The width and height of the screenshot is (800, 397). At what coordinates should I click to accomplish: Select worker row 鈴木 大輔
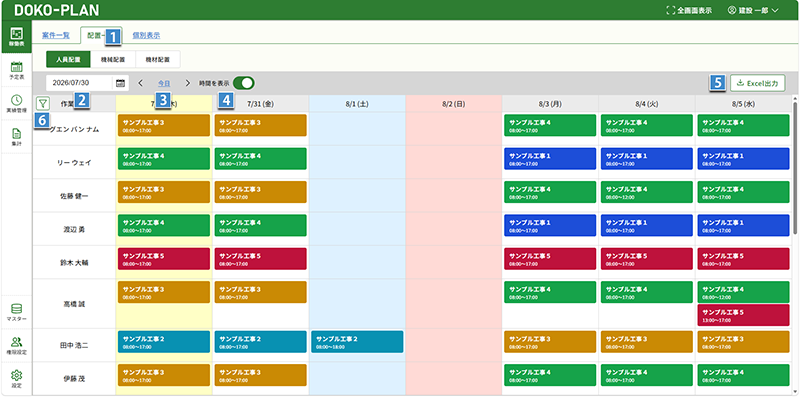point(74,262)
